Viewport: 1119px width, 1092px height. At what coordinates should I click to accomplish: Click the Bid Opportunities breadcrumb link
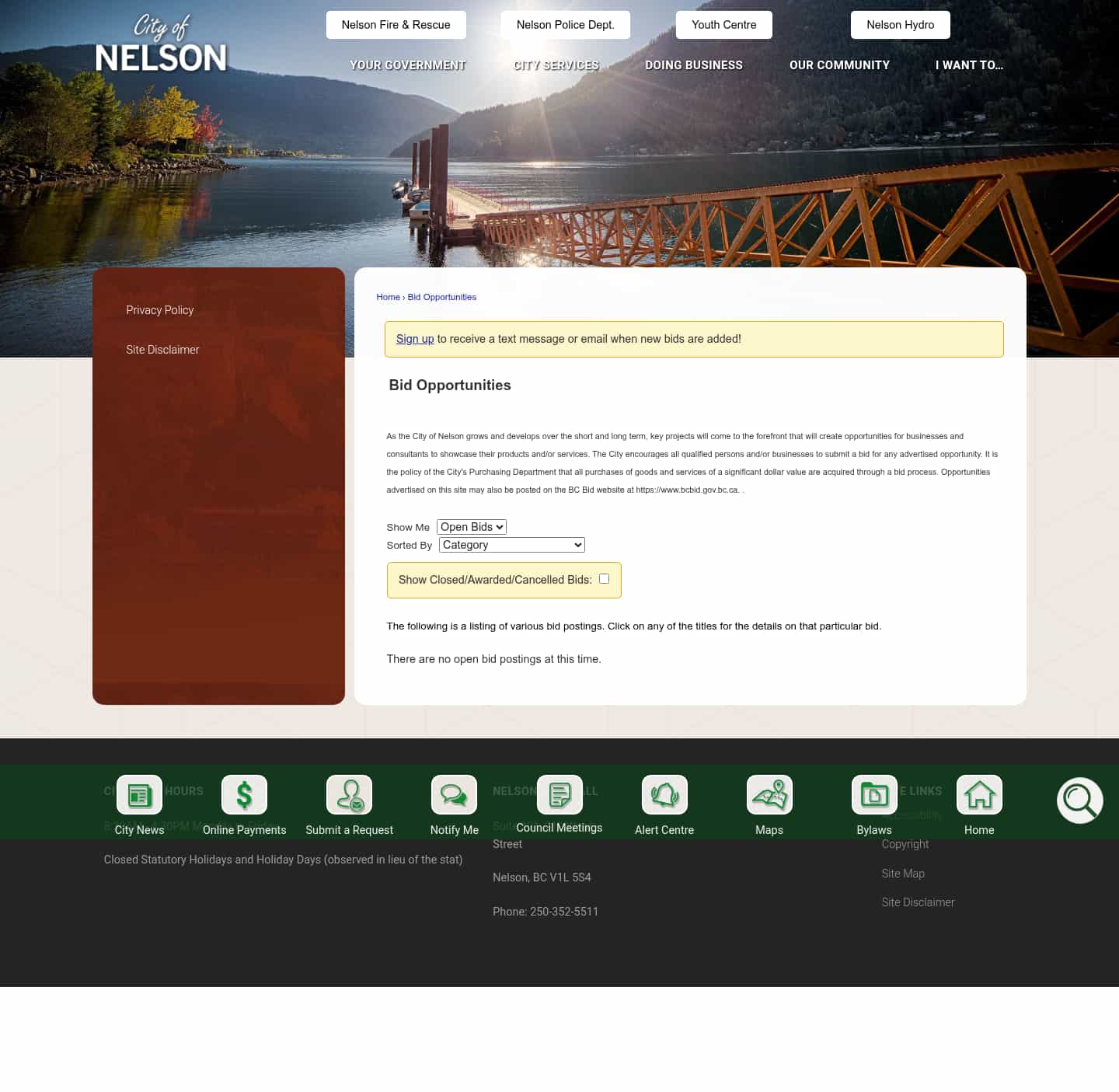click(x=442, y=297)
